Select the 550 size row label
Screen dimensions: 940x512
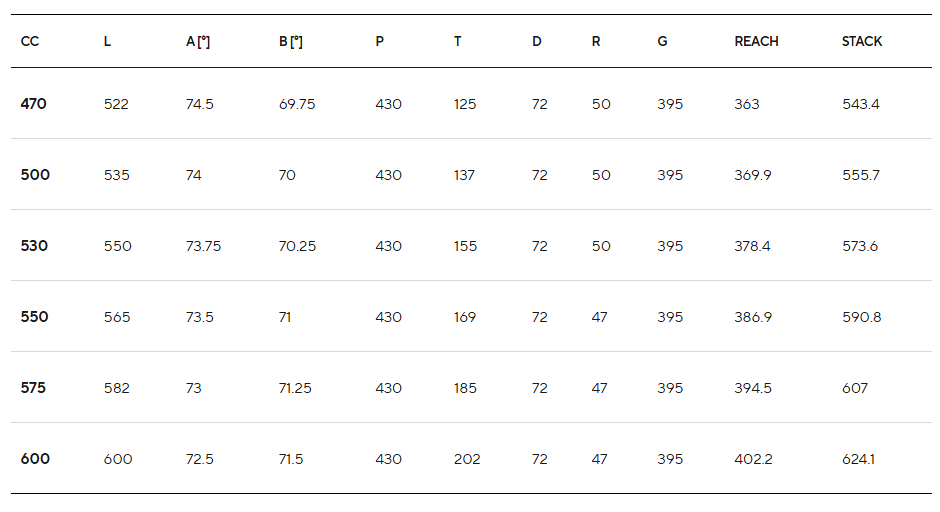coord(34,317)
